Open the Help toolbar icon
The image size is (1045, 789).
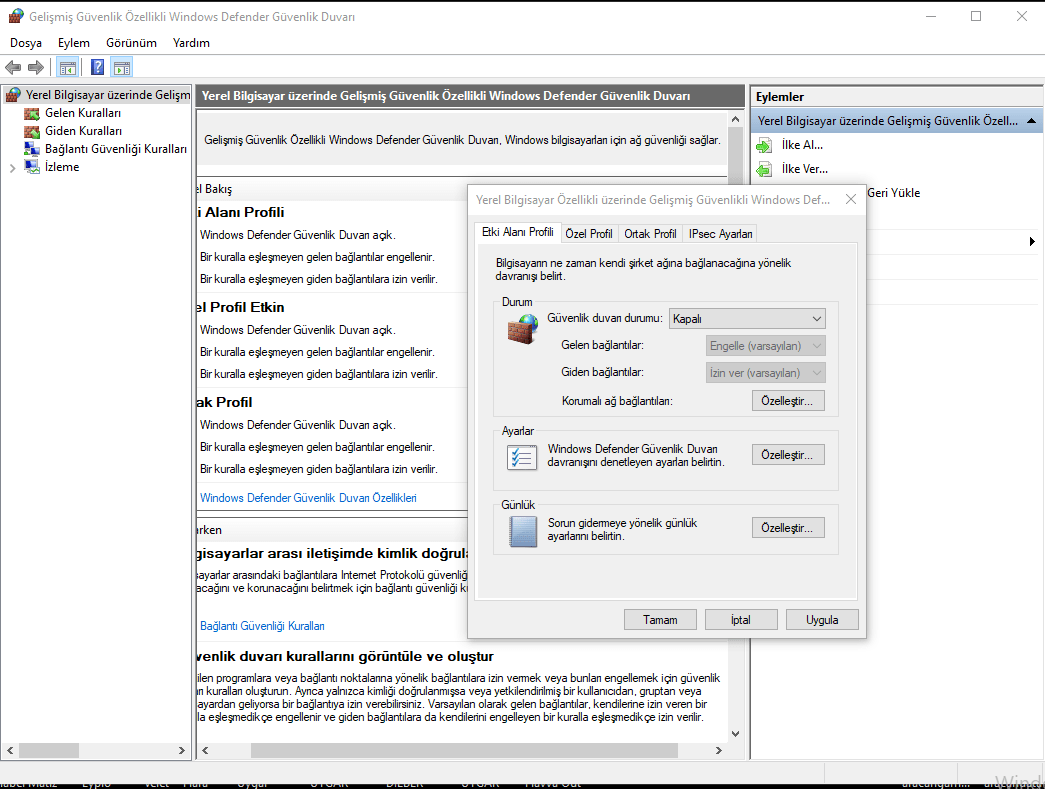point(97,67)
